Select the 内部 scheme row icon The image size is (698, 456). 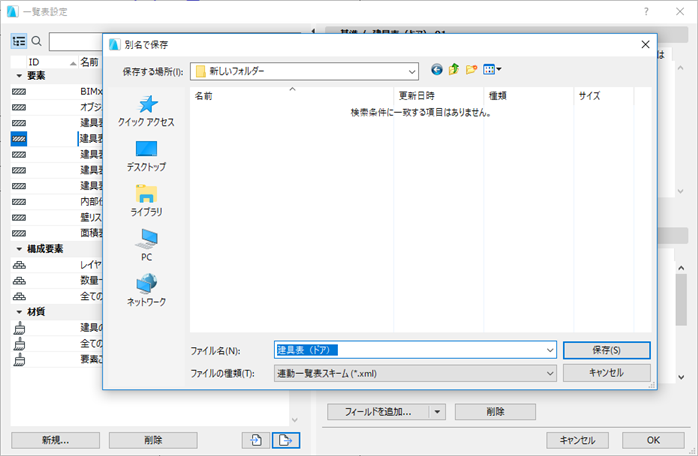(x=19, y=202)
